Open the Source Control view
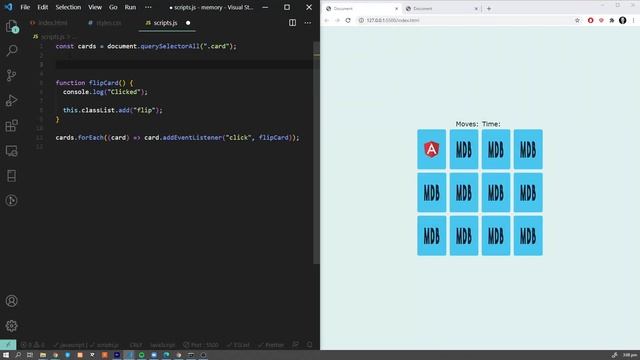 tap(11, 76)
